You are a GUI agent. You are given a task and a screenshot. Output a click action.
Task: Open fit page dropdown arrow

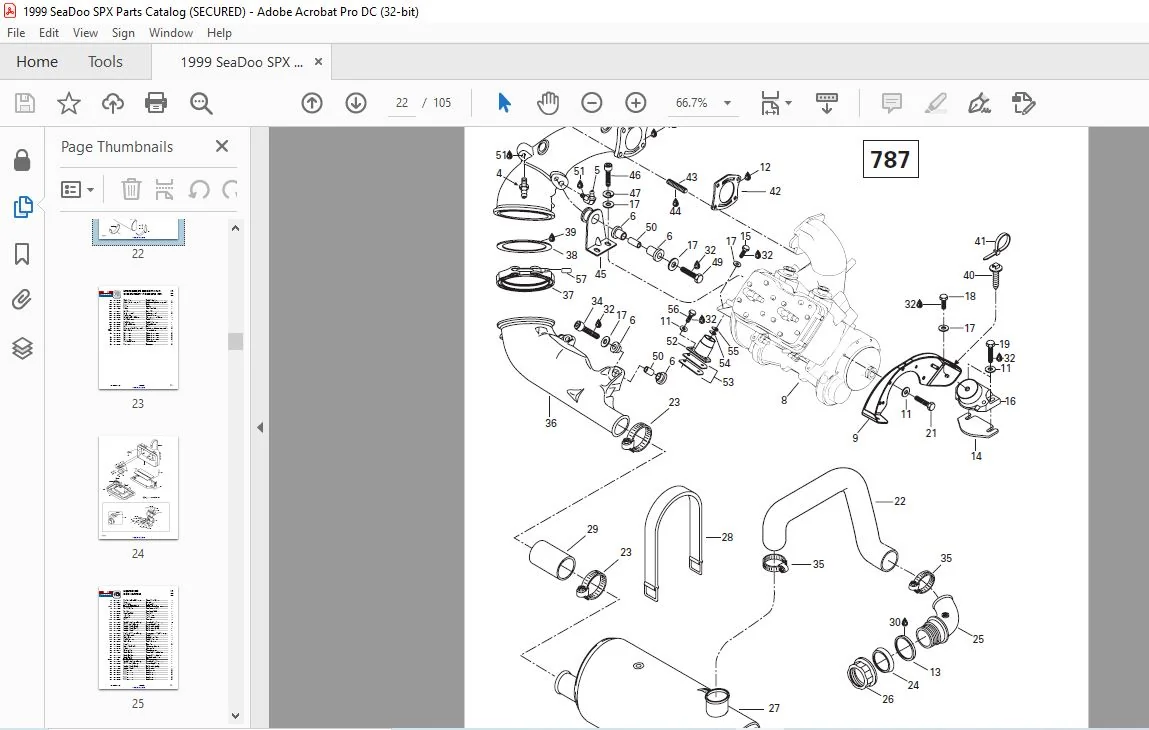click(x=788, y=103)
